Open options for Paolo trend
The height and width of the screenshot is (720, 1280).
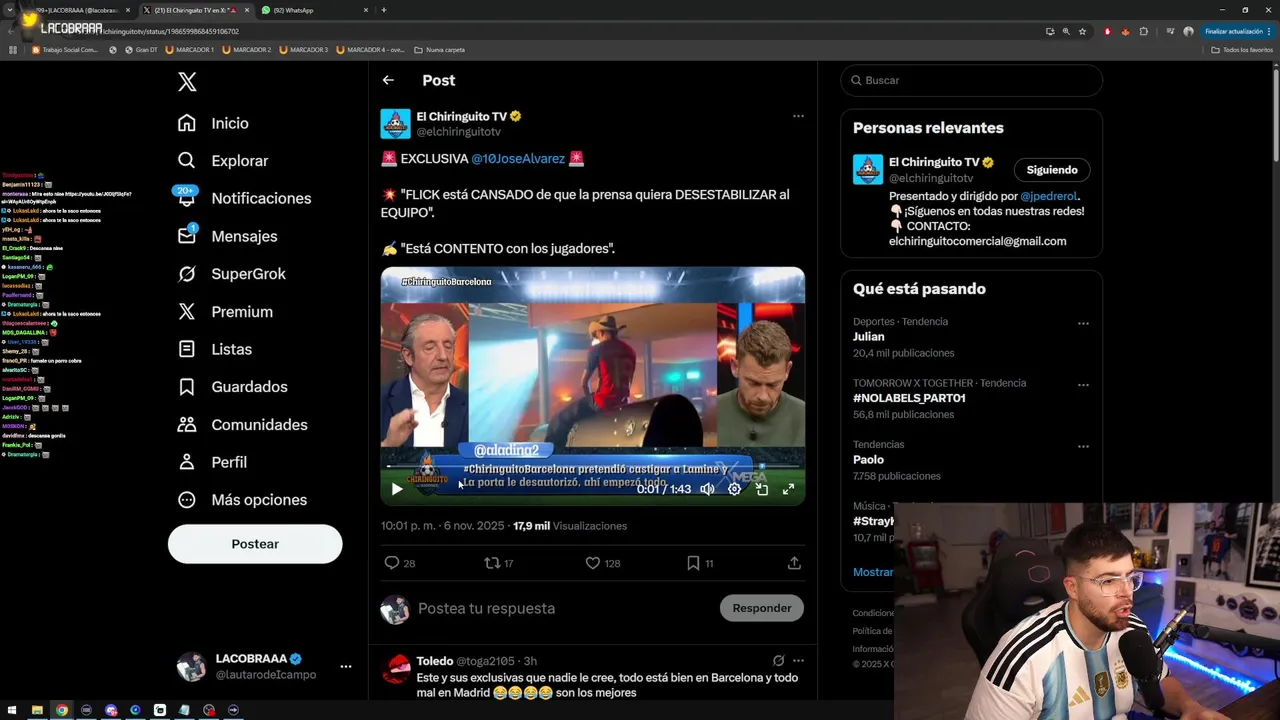[1083, 446]
